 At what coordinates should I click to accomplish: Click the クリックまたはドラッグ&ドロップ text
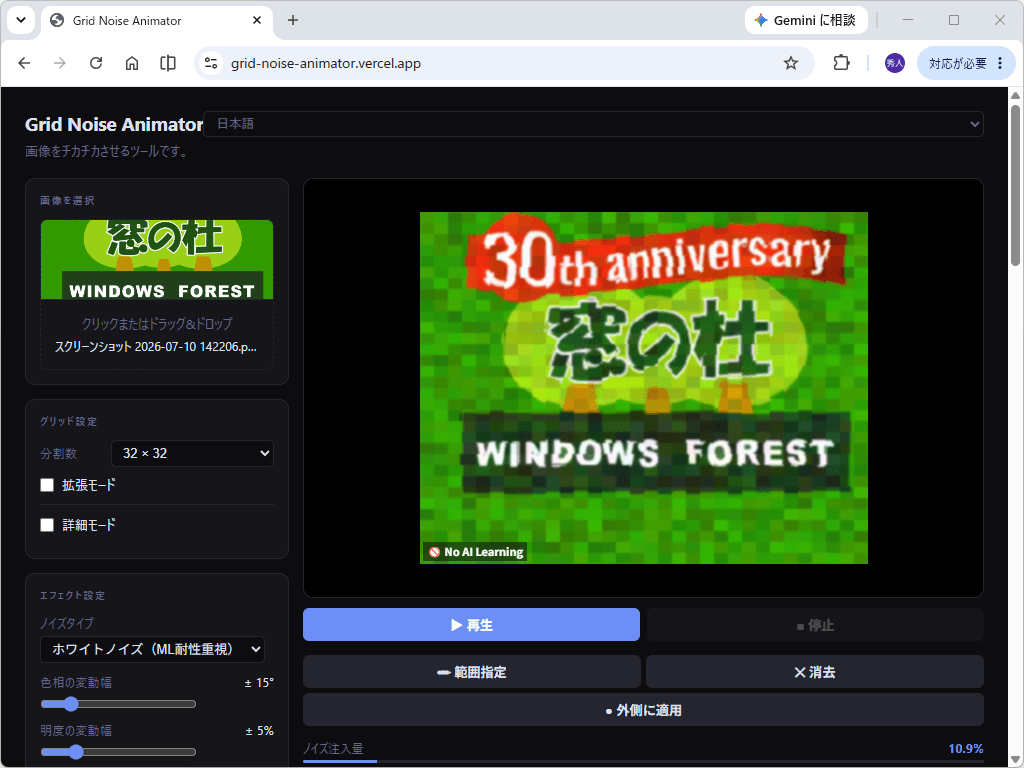pyautogui.click(x=157, y=324)
